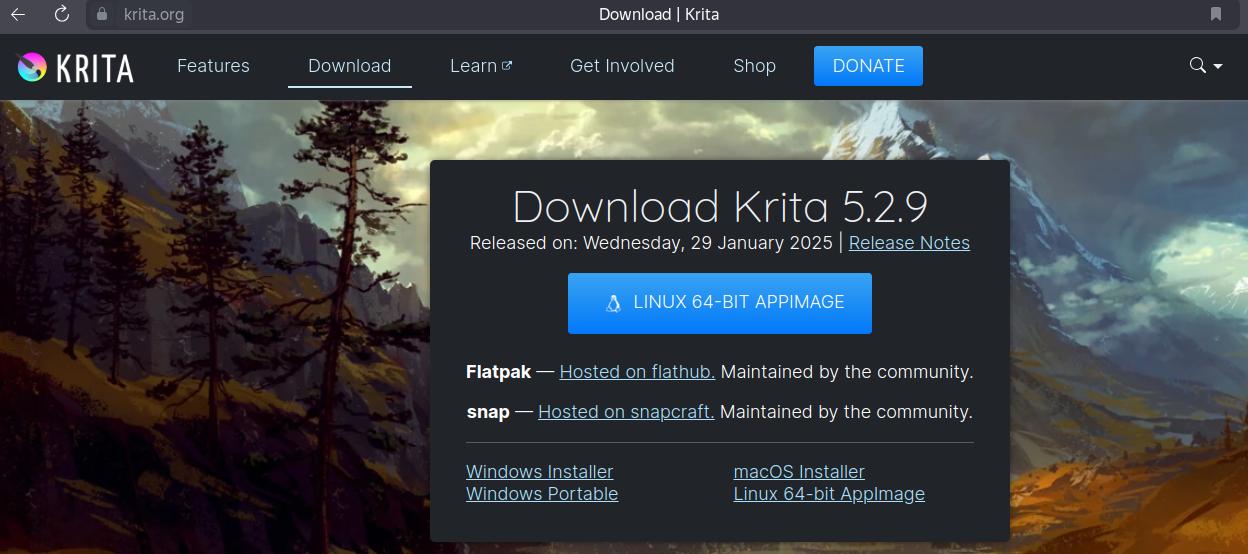Open the Learn external link
This screenshot has width=1248, height=554.
point(481,66)
